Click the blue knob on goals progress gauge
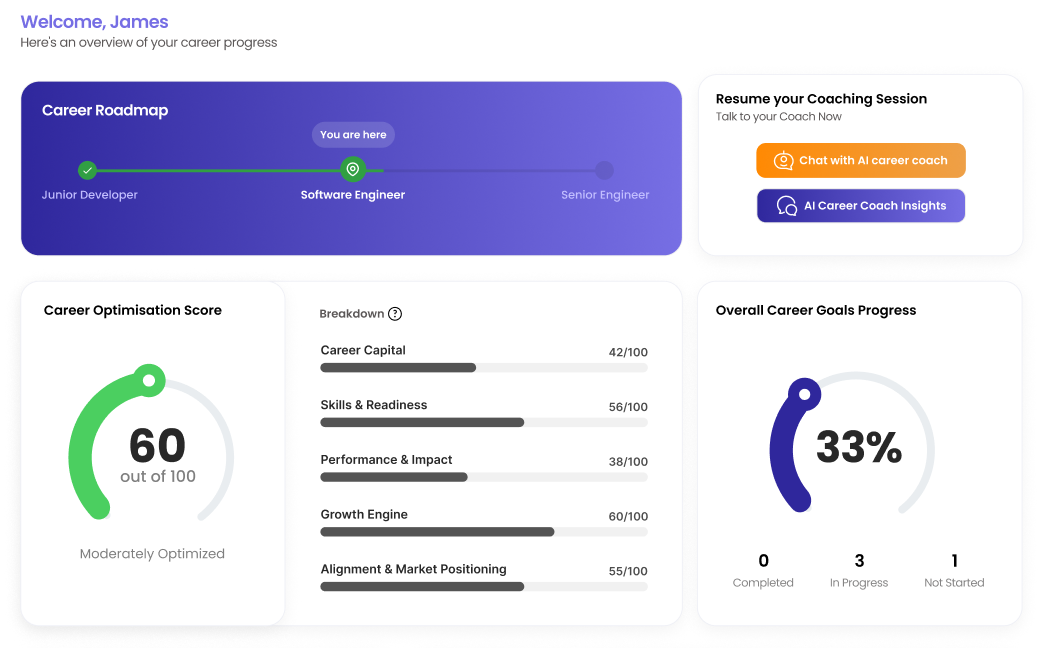 (x=804, y=394)
